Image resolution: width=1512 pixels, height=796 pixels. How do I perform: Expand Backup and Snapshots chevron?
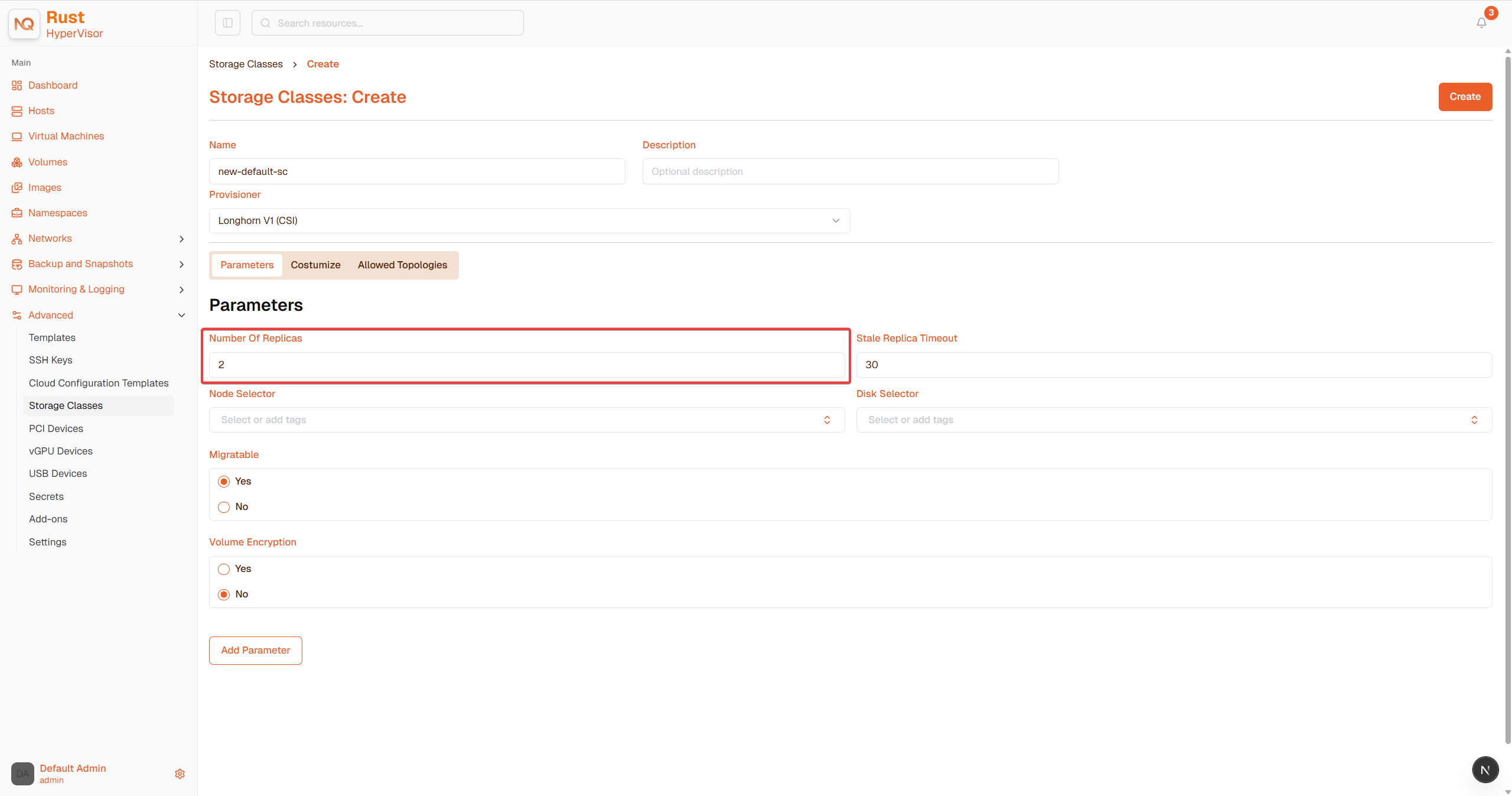tap(181, 264)
